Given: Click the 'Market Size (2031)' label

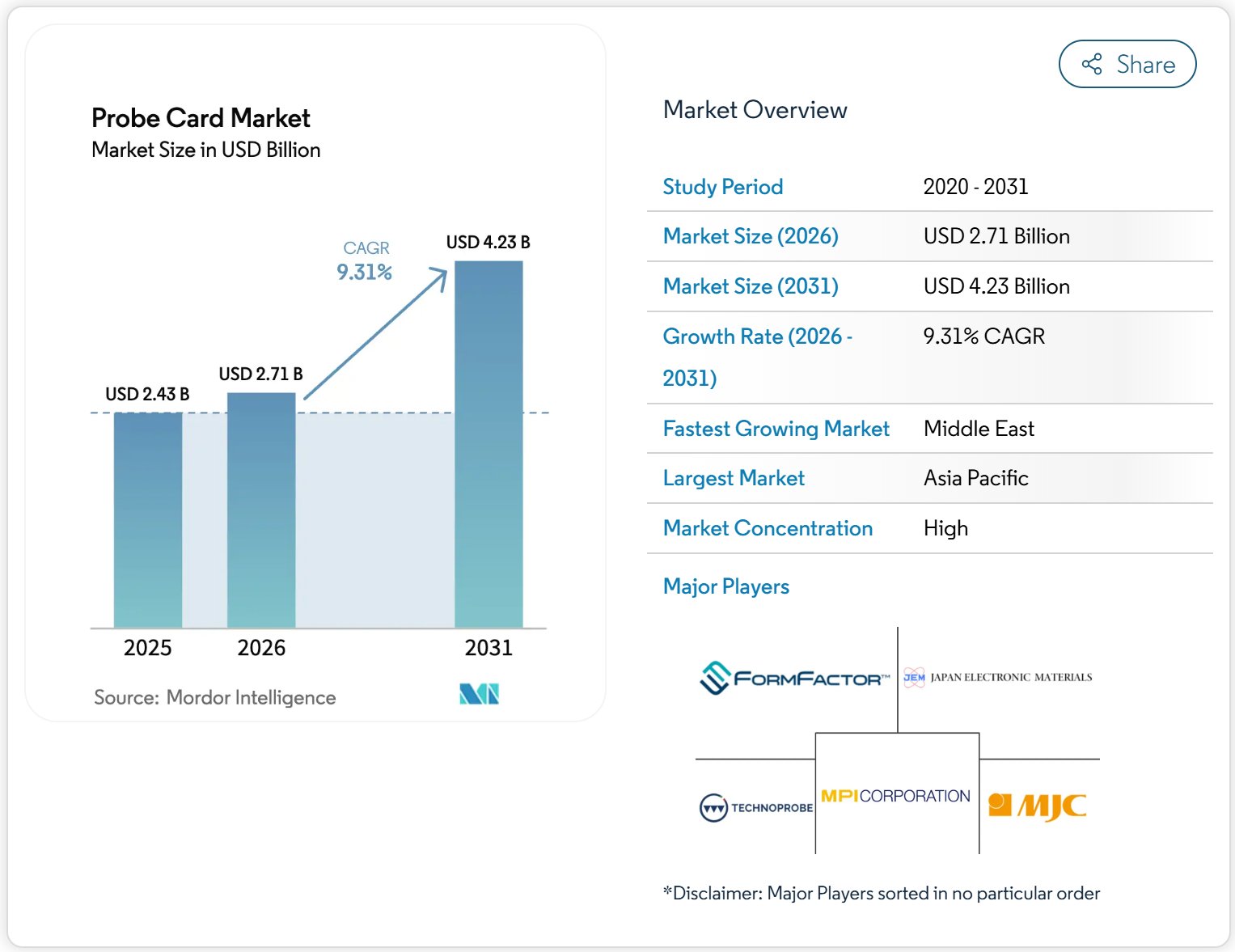Looking at the screenshot, I should tap(751, 286).
